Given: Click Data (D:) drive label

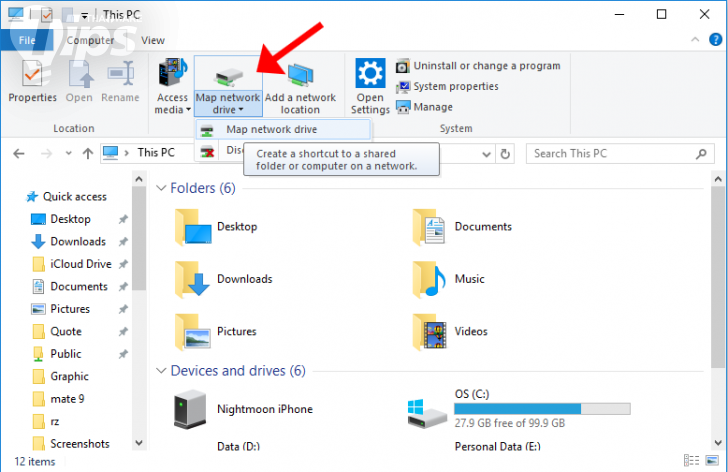Looking at the screenshot, I should [238, 446].
